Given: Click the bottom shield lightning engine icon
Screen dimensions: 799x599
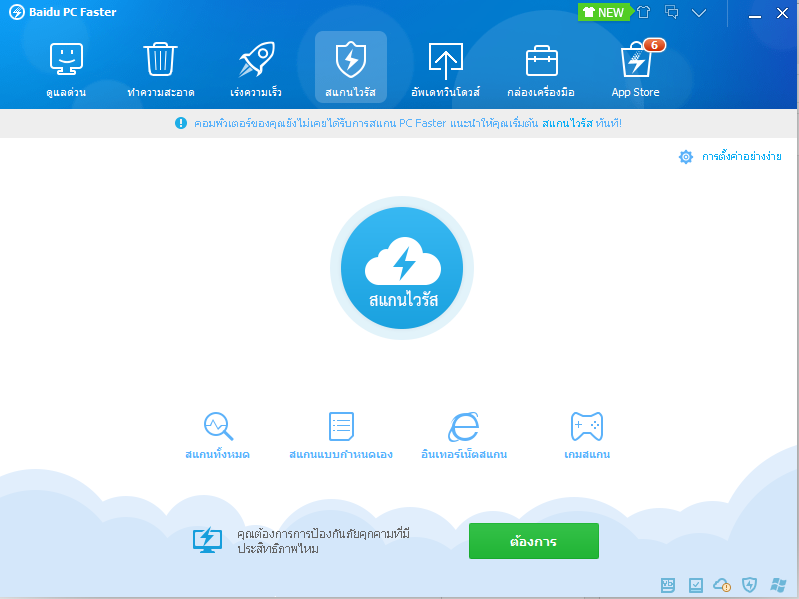Looking at the screenshot, I should click(750, 585).
